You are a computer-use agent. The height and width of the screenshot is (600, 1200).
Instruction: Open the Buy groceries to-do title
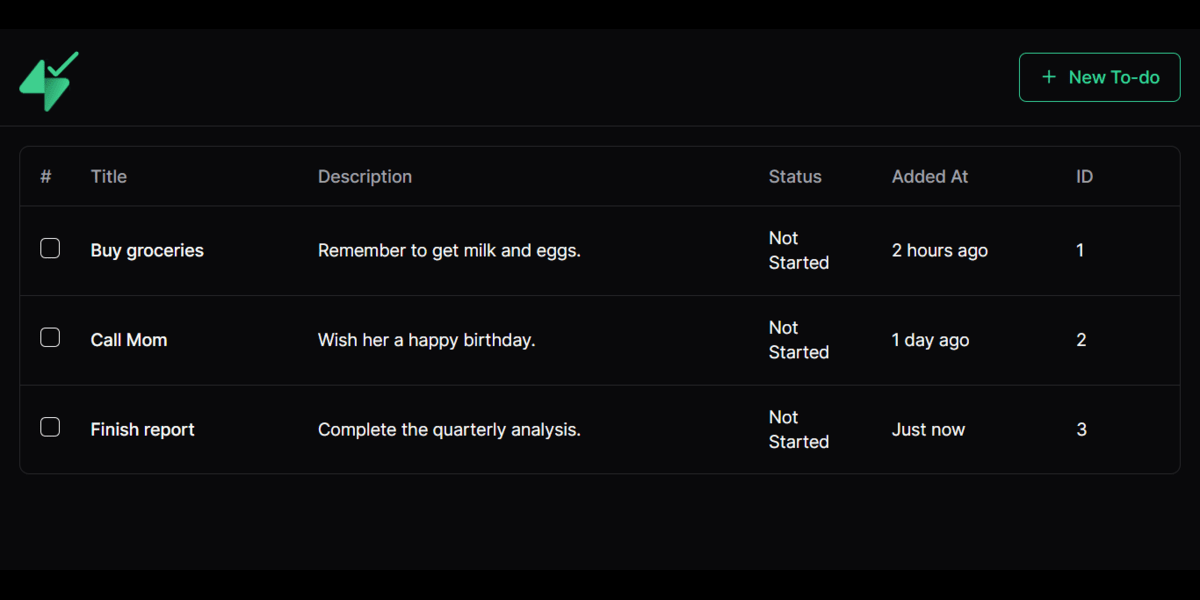pyautogui.click(x=147, y=251)
